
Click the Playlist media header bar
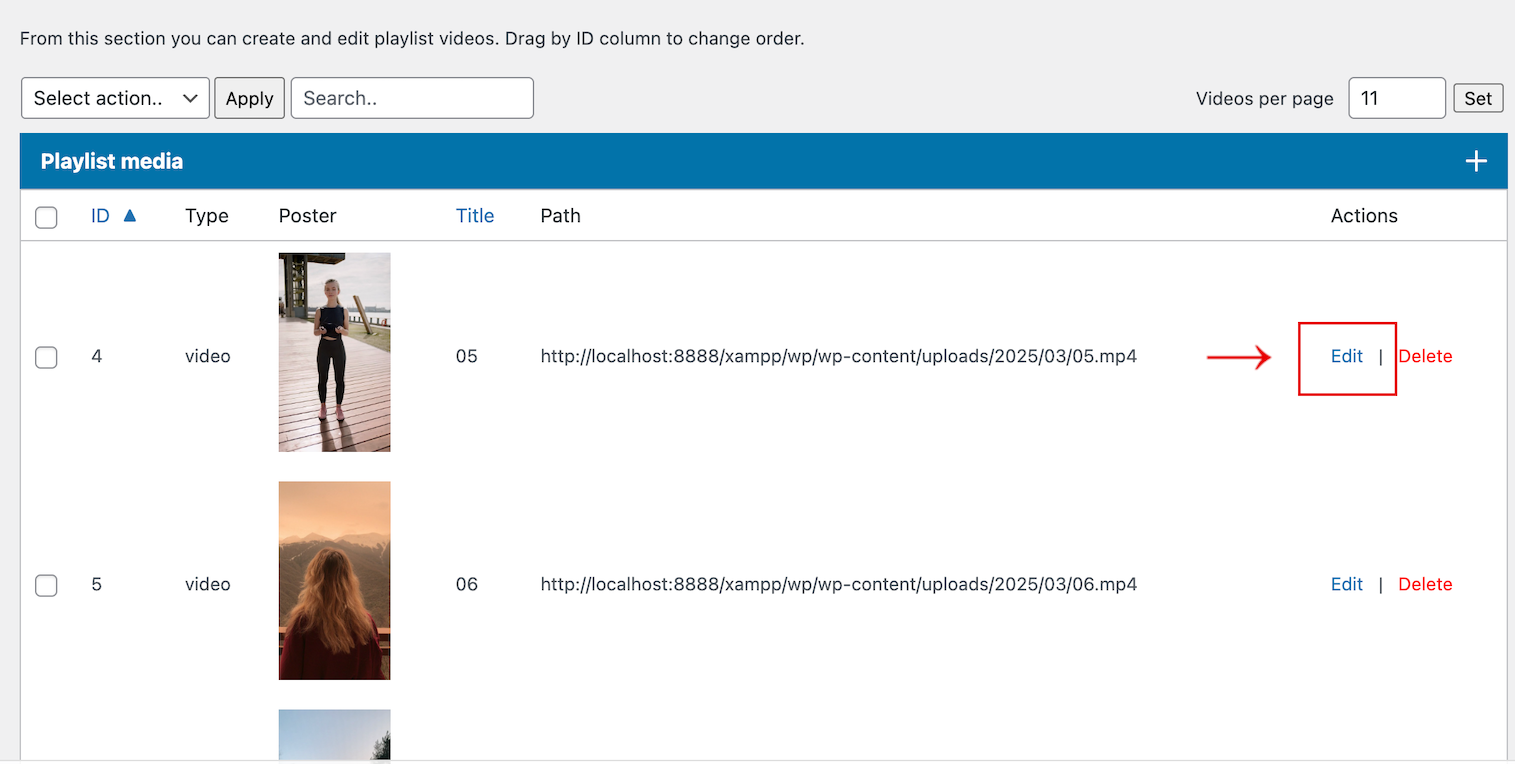tap(700, 161)
